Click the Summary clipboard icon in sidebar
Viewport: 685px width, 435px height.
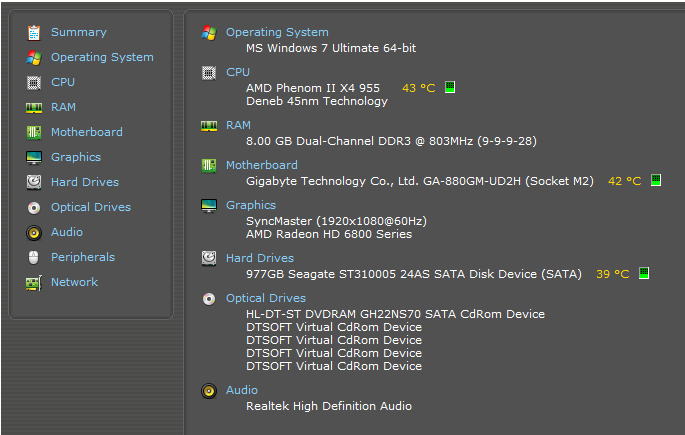pos(34,32)
